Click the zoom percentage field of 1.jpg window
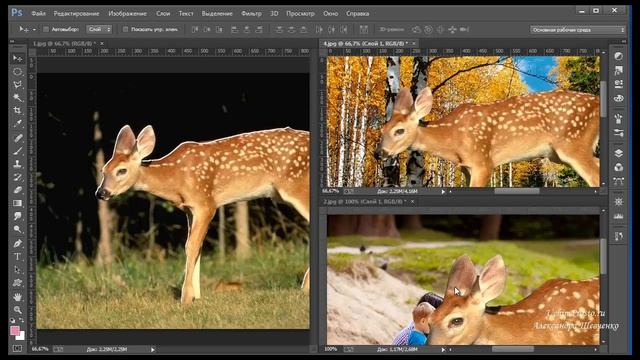640x360 pixels. 40,349
